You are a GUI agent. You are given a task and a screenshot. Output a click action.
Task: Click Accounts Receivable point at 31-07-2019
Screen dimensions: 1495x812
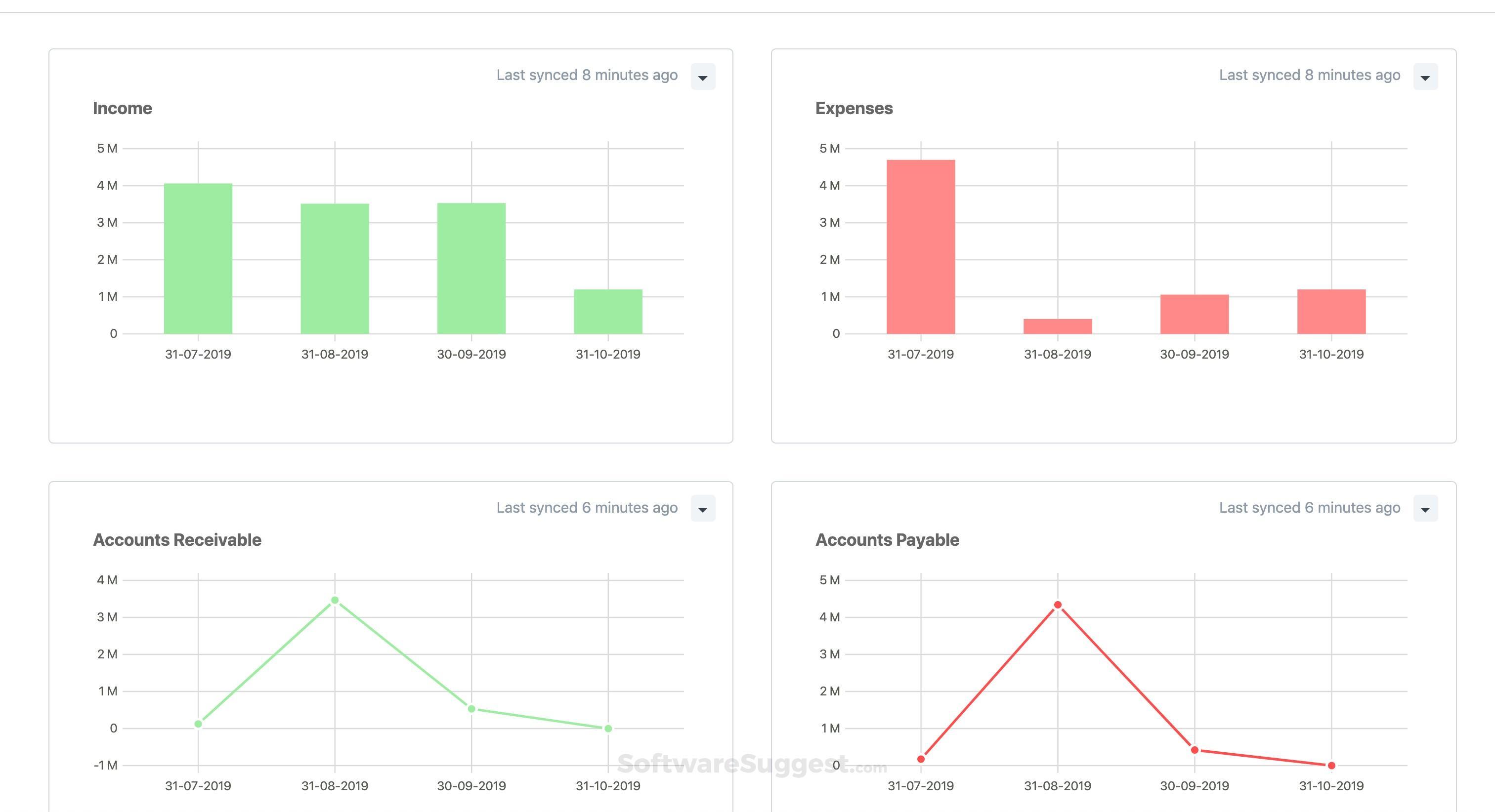[x=198, y=724]
